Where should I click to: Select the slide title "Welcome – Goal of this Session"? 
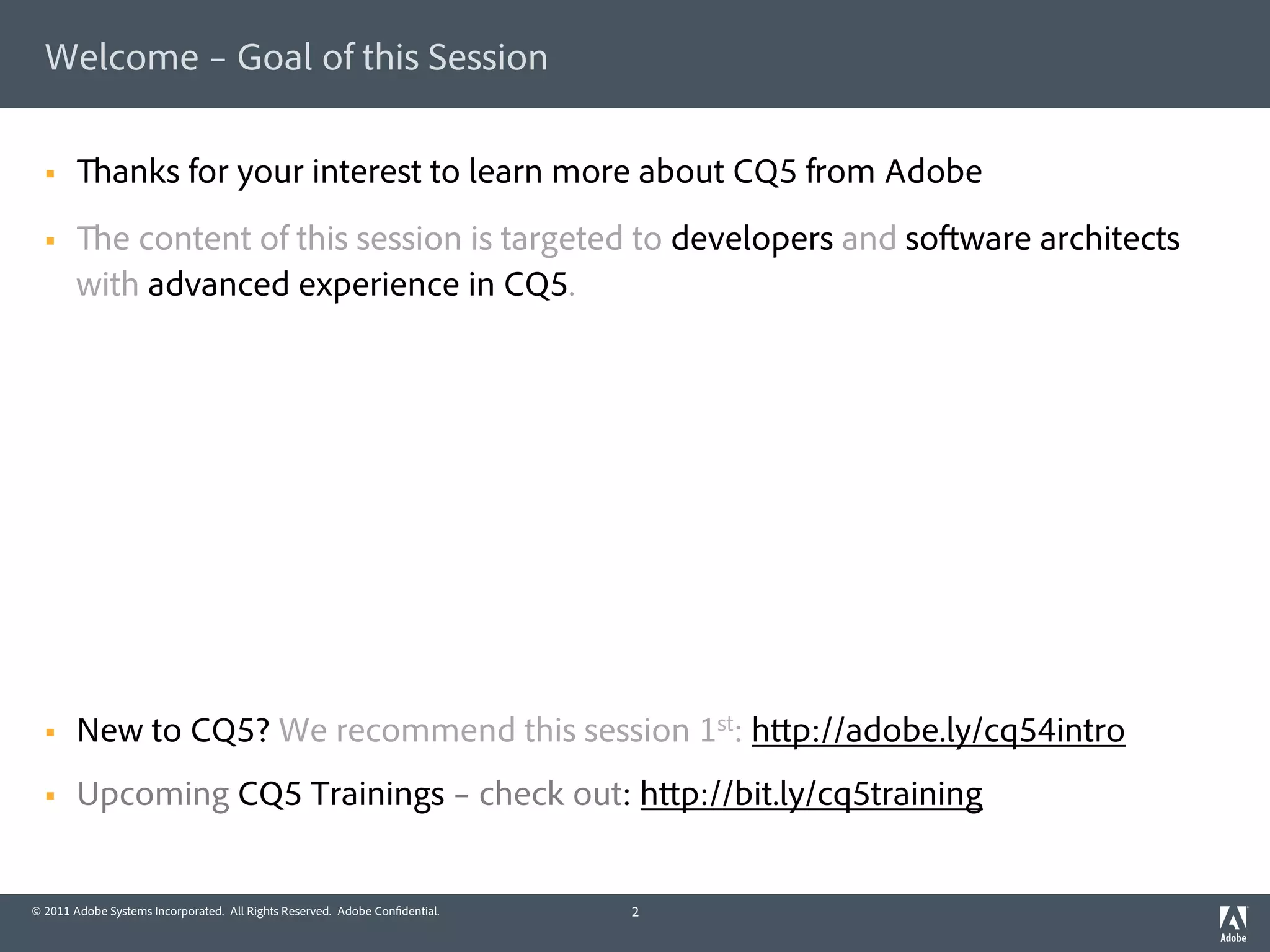pyautogui.click(x=296, y=57)
